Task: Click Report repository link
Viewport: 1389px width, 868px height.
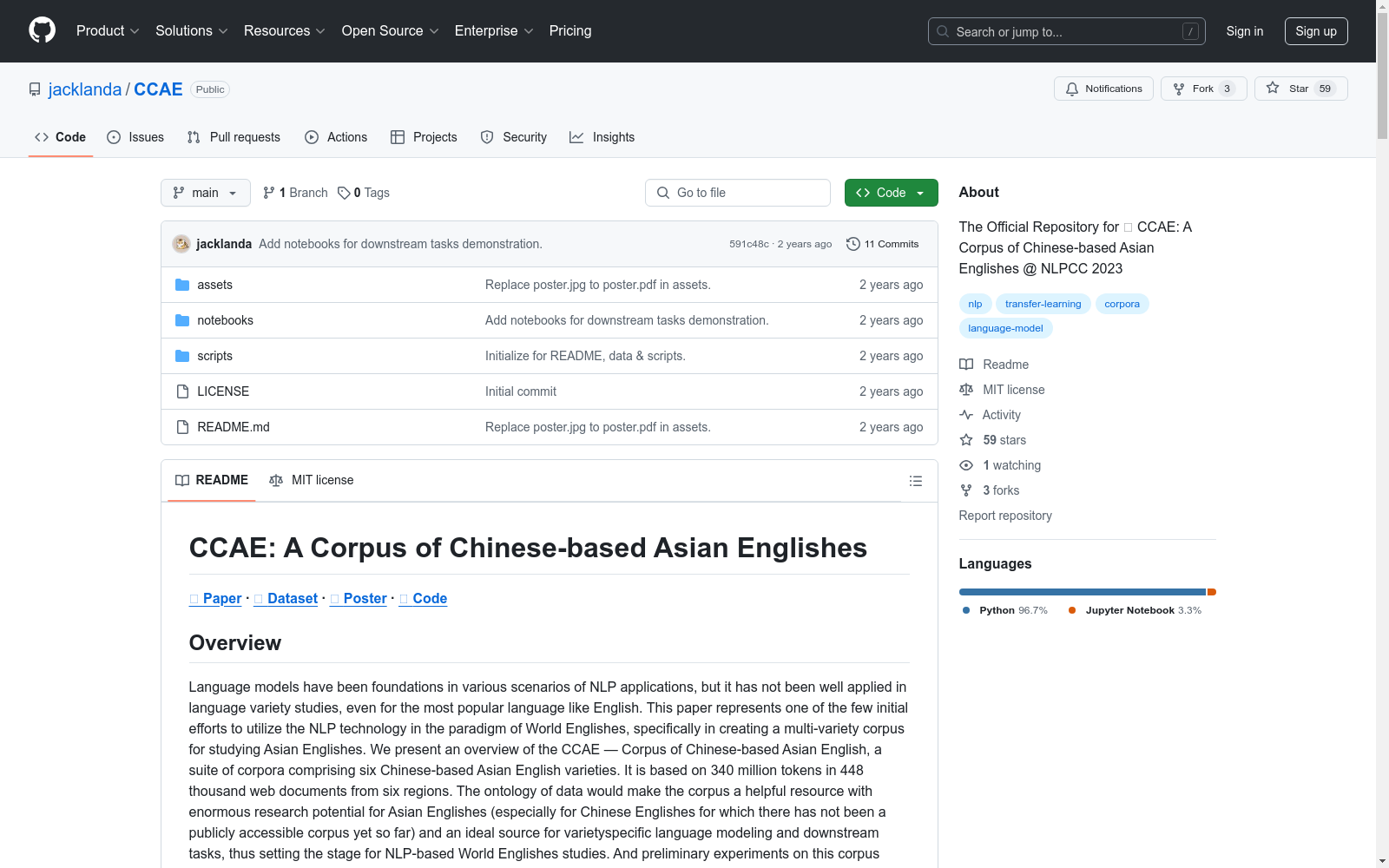Action: tap(1005, 516)
